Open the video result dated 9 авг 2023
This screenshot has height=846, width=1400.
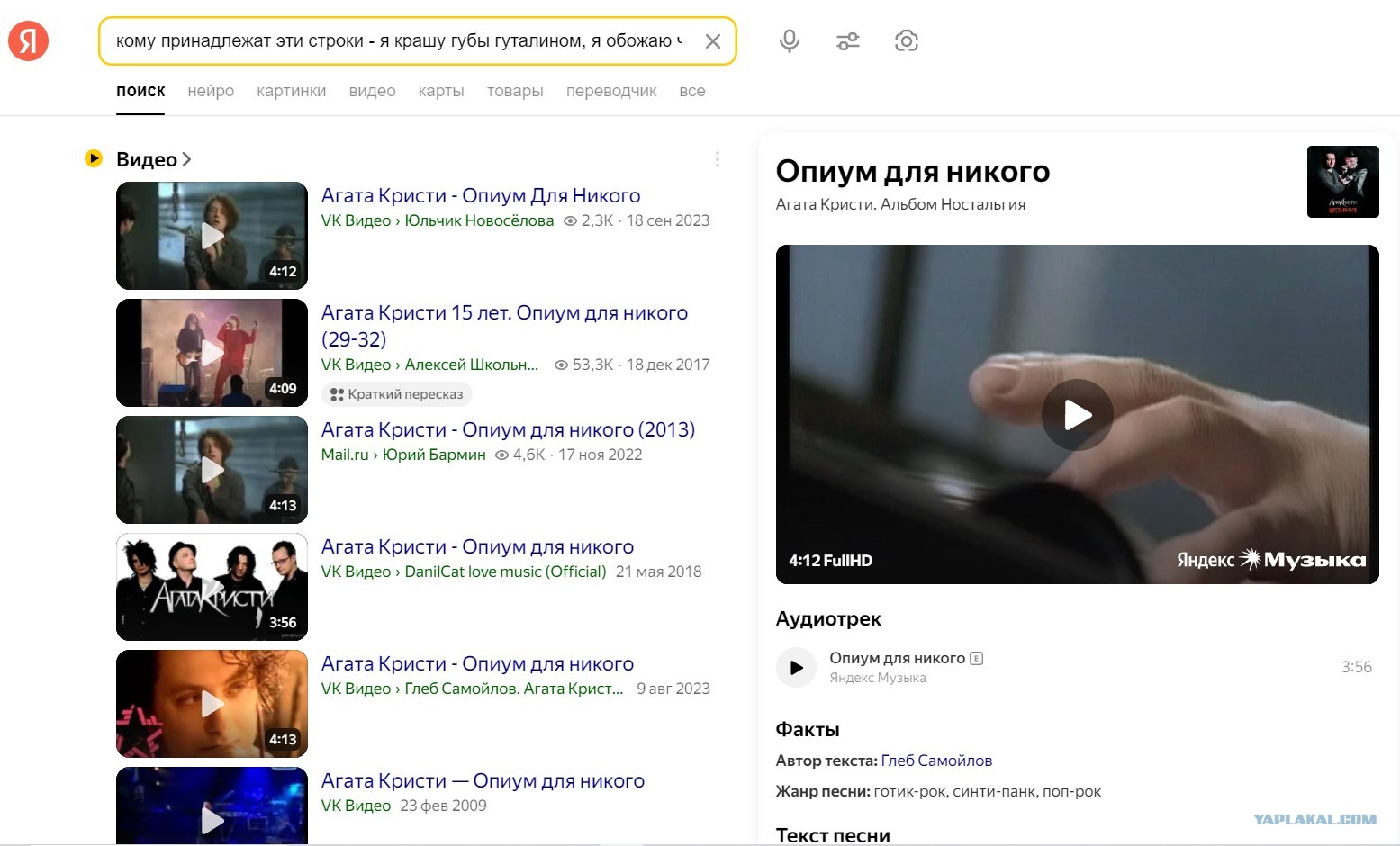click(x=477, y=663)
